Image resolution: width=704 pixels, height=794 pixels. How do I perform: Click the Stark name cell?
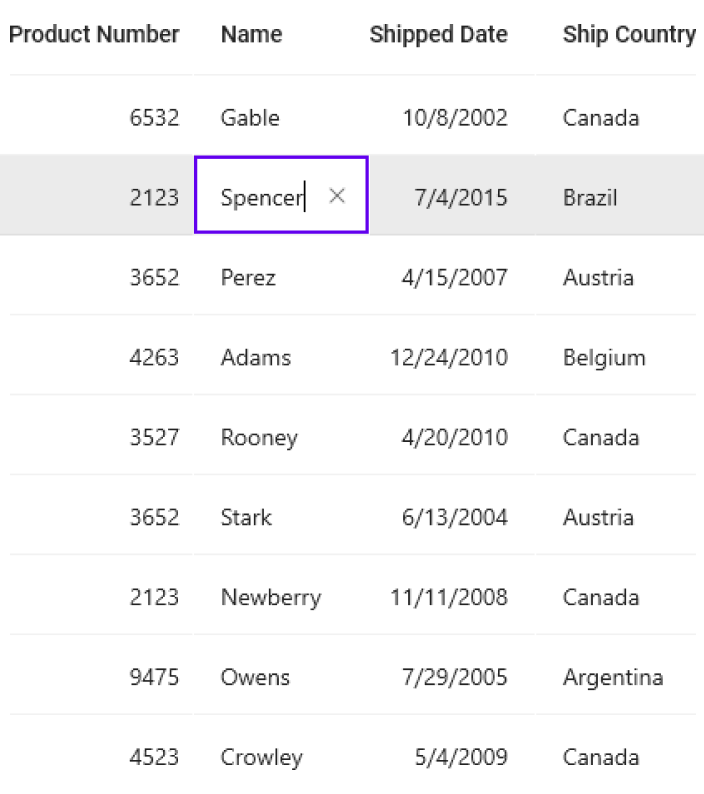246,517
